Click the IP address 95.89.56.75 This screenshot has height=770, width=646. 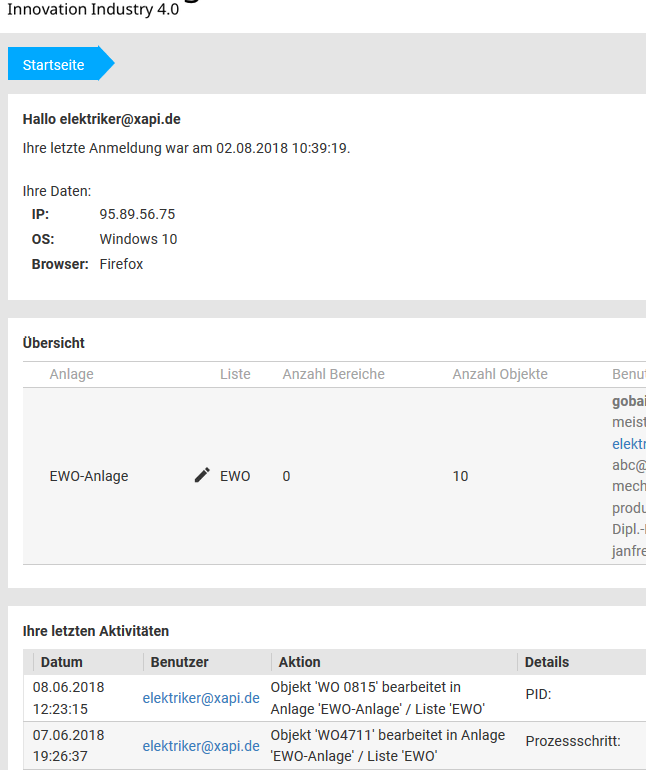click(137, 214)
